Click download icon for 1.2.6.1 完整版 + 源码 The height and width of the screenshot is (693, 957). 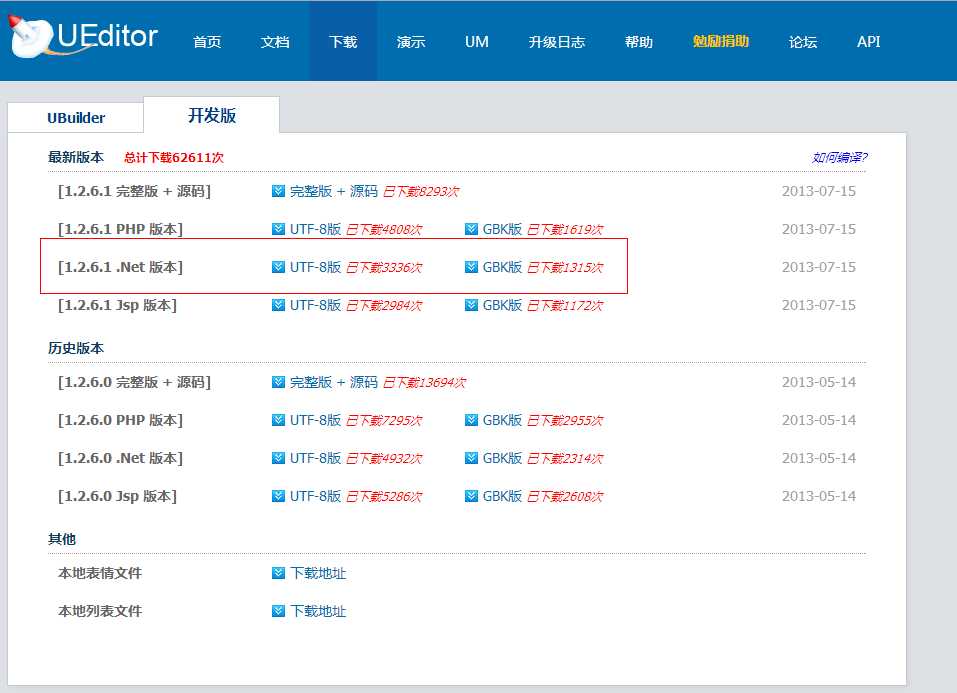[278, 191]
